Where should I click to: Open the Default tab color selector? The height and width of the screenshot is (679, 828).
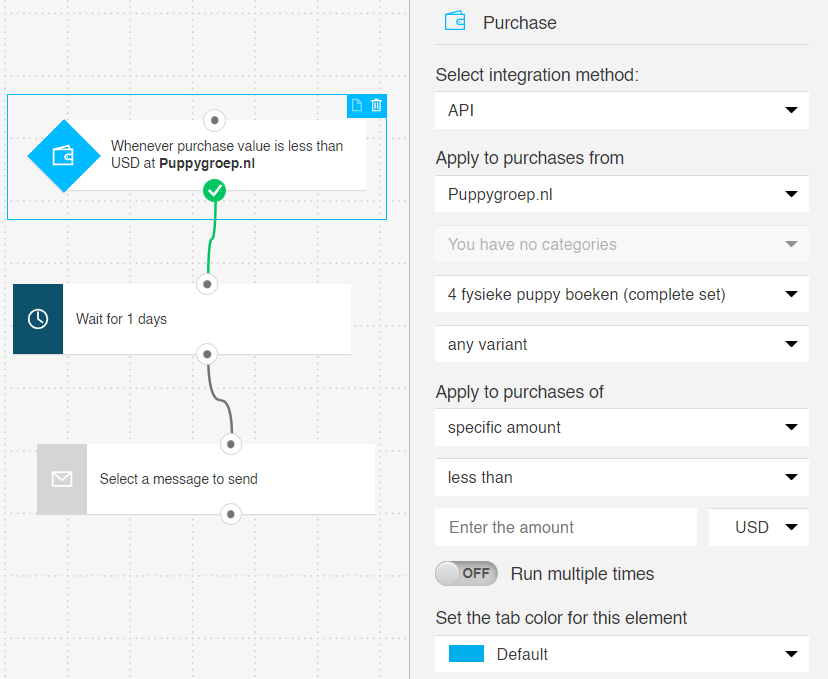622,654
